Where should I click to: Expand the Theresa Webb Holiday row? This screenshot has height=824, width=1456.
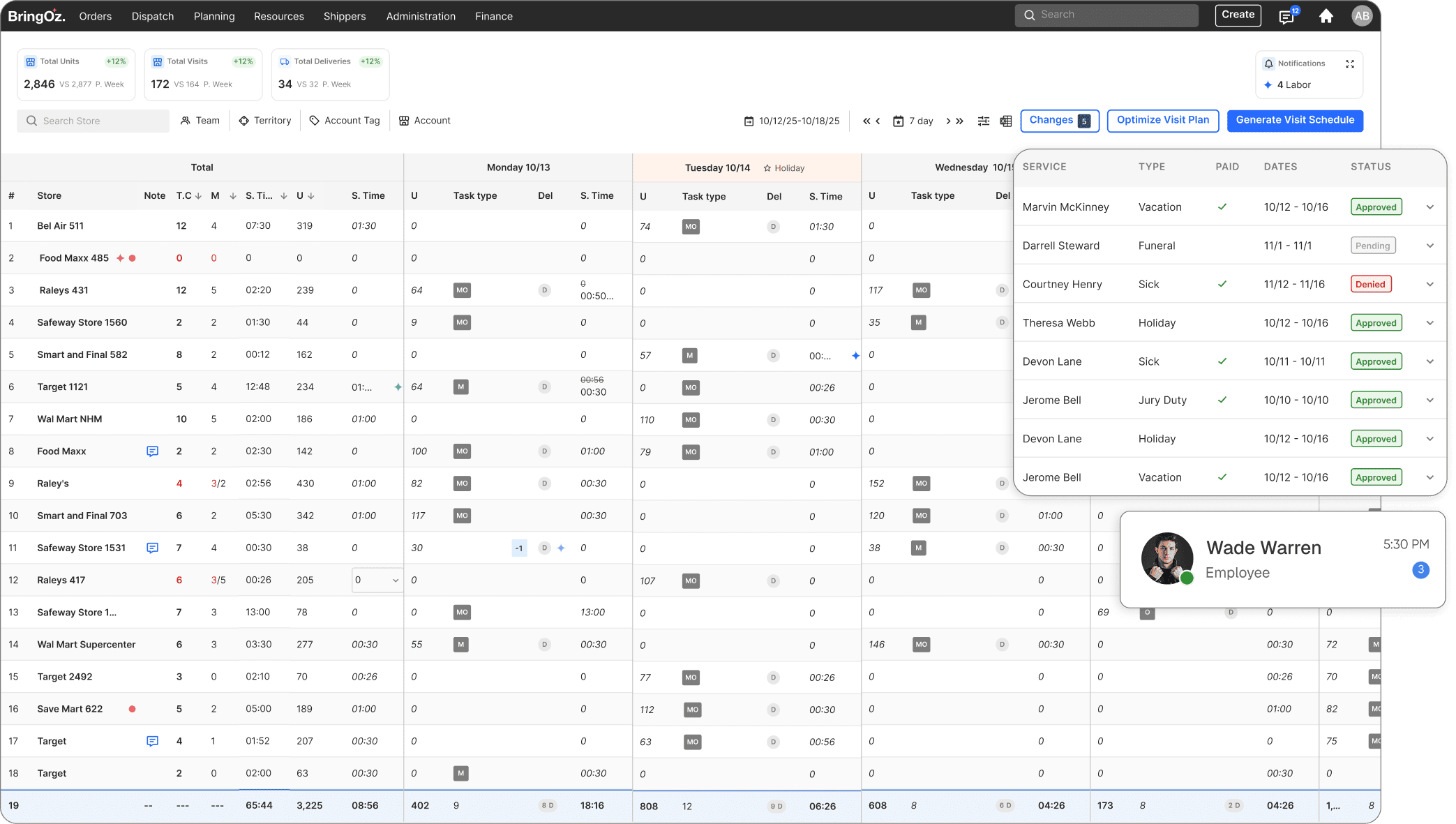coord(1430,323)
